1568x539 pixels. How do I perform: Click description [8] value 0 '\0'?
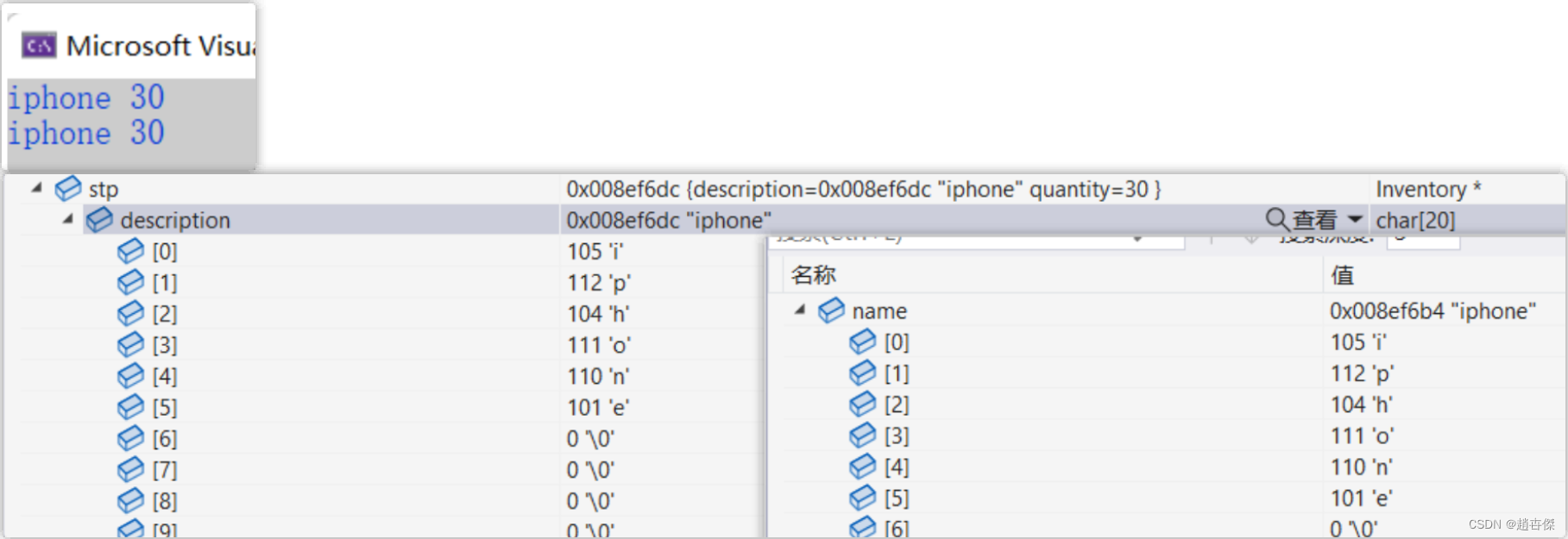click(590, 500)
